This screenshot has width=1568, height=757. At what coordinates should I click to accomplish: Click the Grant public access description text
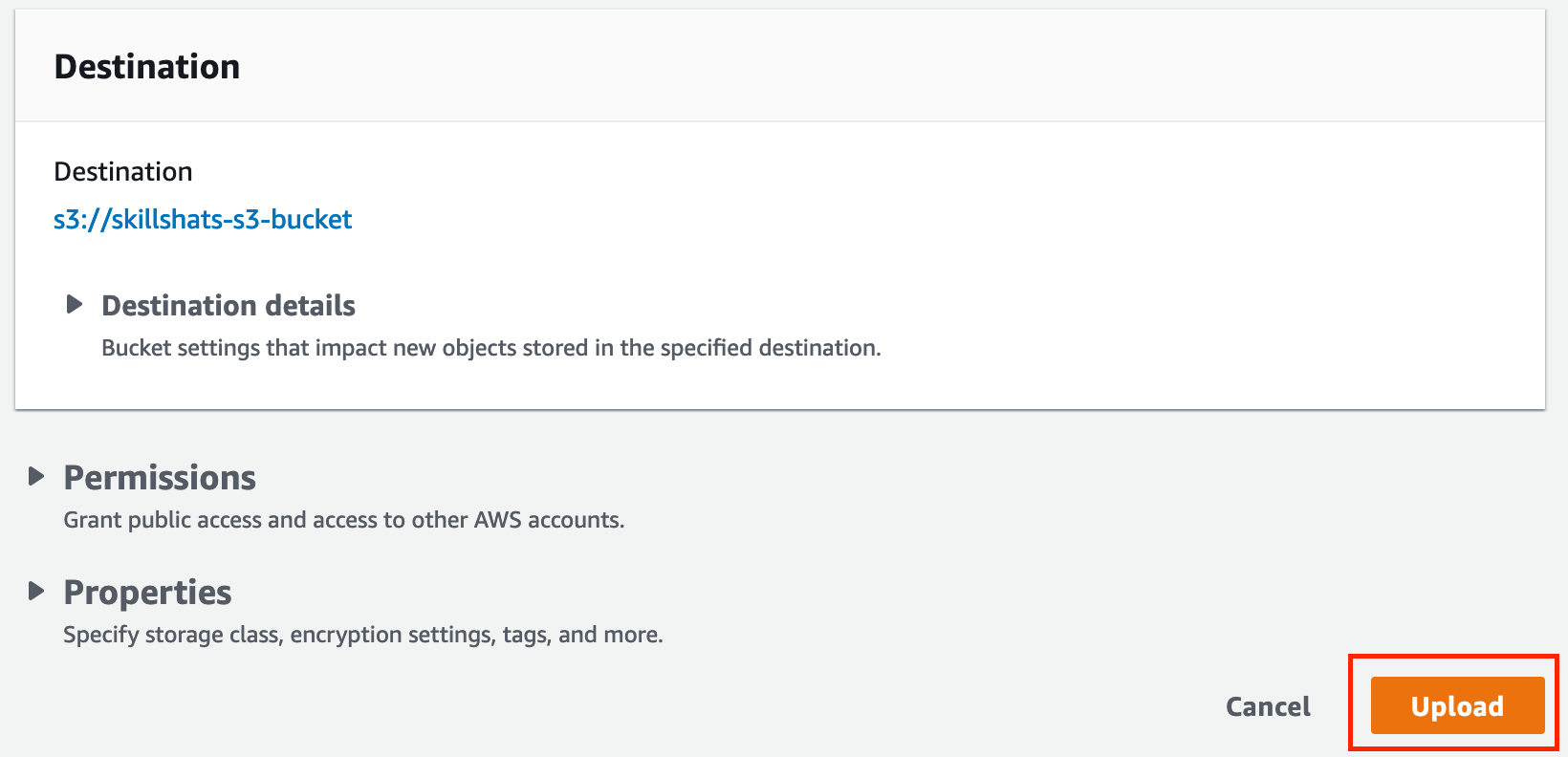[343, 519]
